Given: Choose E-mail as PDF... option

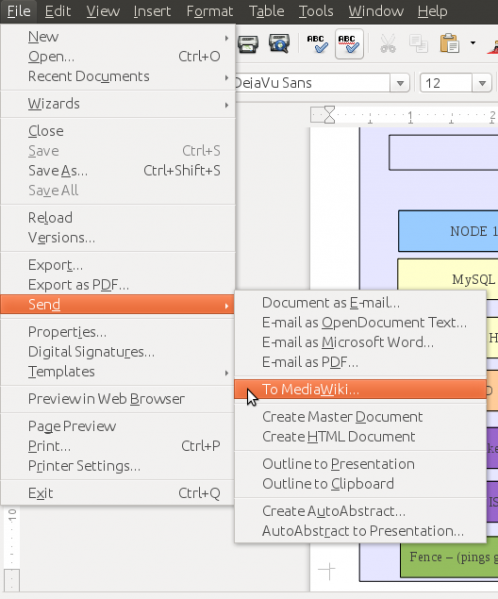Looking at the screenshot, I should click(x=361, y=362).
